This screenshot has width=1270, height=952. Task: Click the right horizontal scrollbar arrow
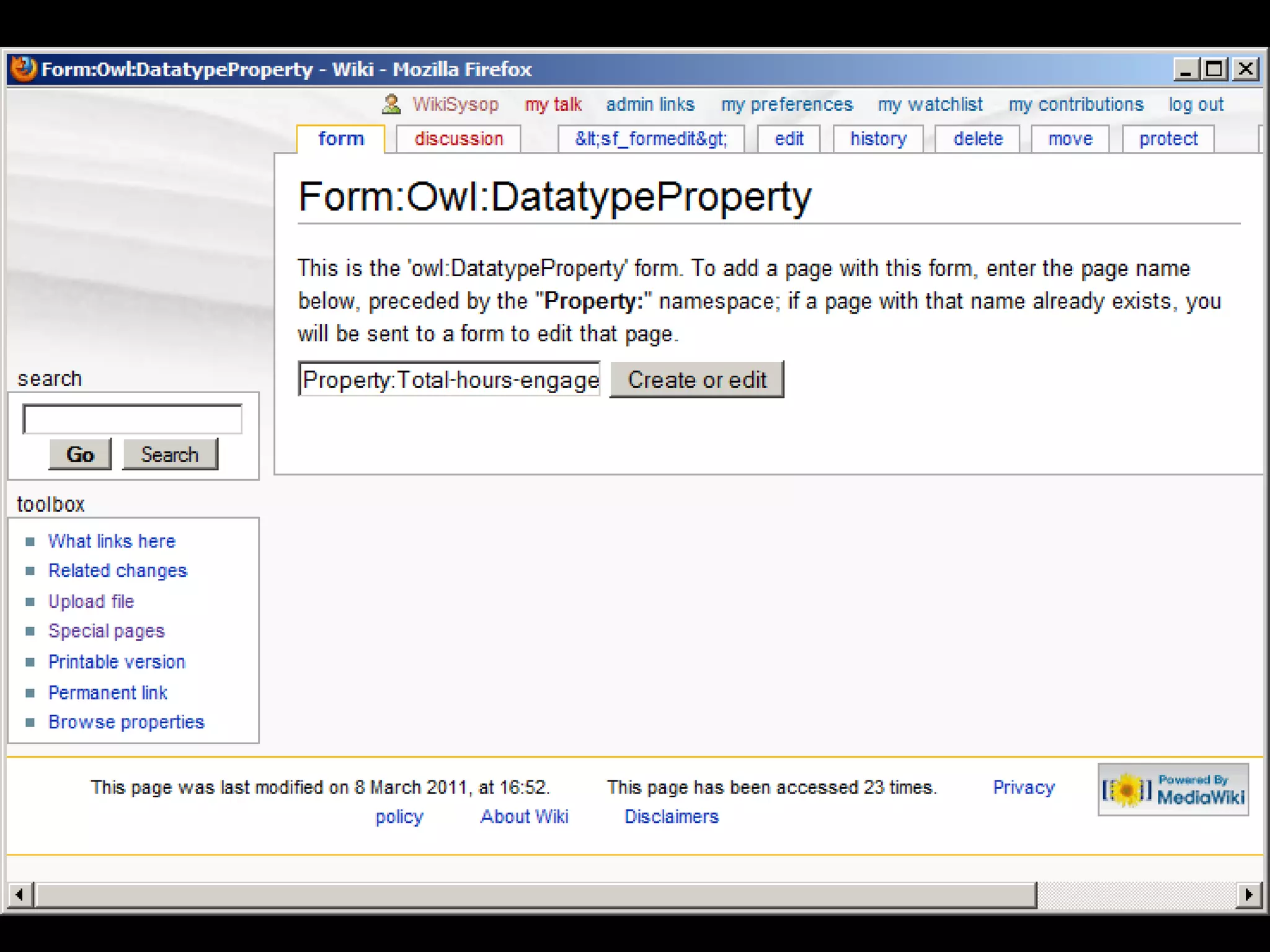click(x=1248, y=894)
